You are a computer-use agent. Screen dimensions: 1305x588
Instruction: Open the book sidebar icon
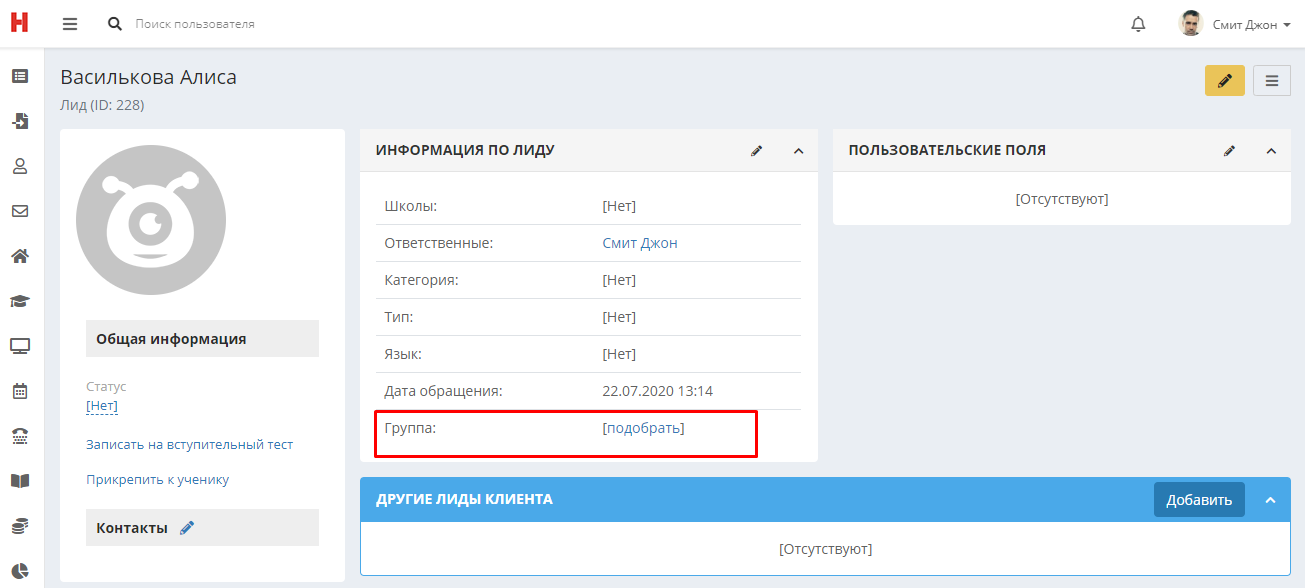(x=20, y=481)
